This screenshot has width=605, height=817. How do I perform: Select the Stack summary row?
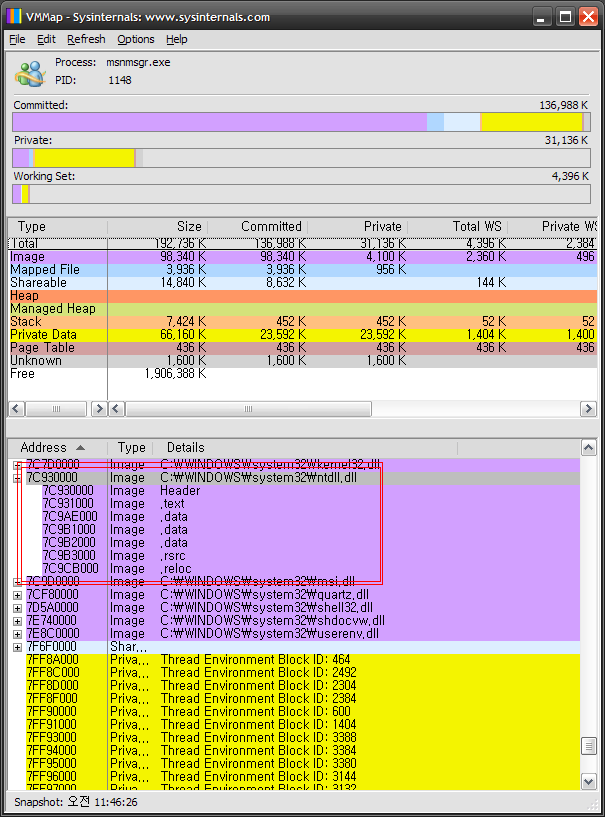pos(302,322)
